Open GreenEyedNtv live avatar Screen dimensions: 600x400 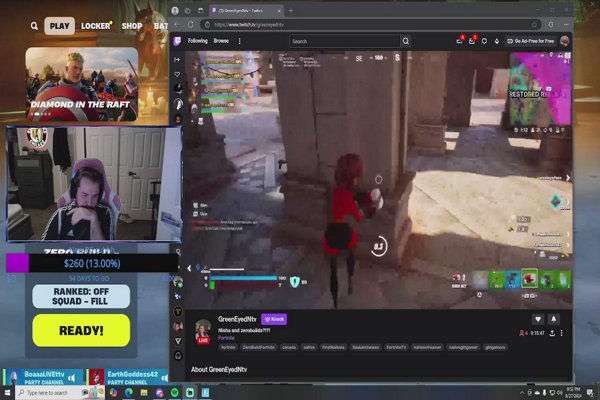click(x=203, y=331)
